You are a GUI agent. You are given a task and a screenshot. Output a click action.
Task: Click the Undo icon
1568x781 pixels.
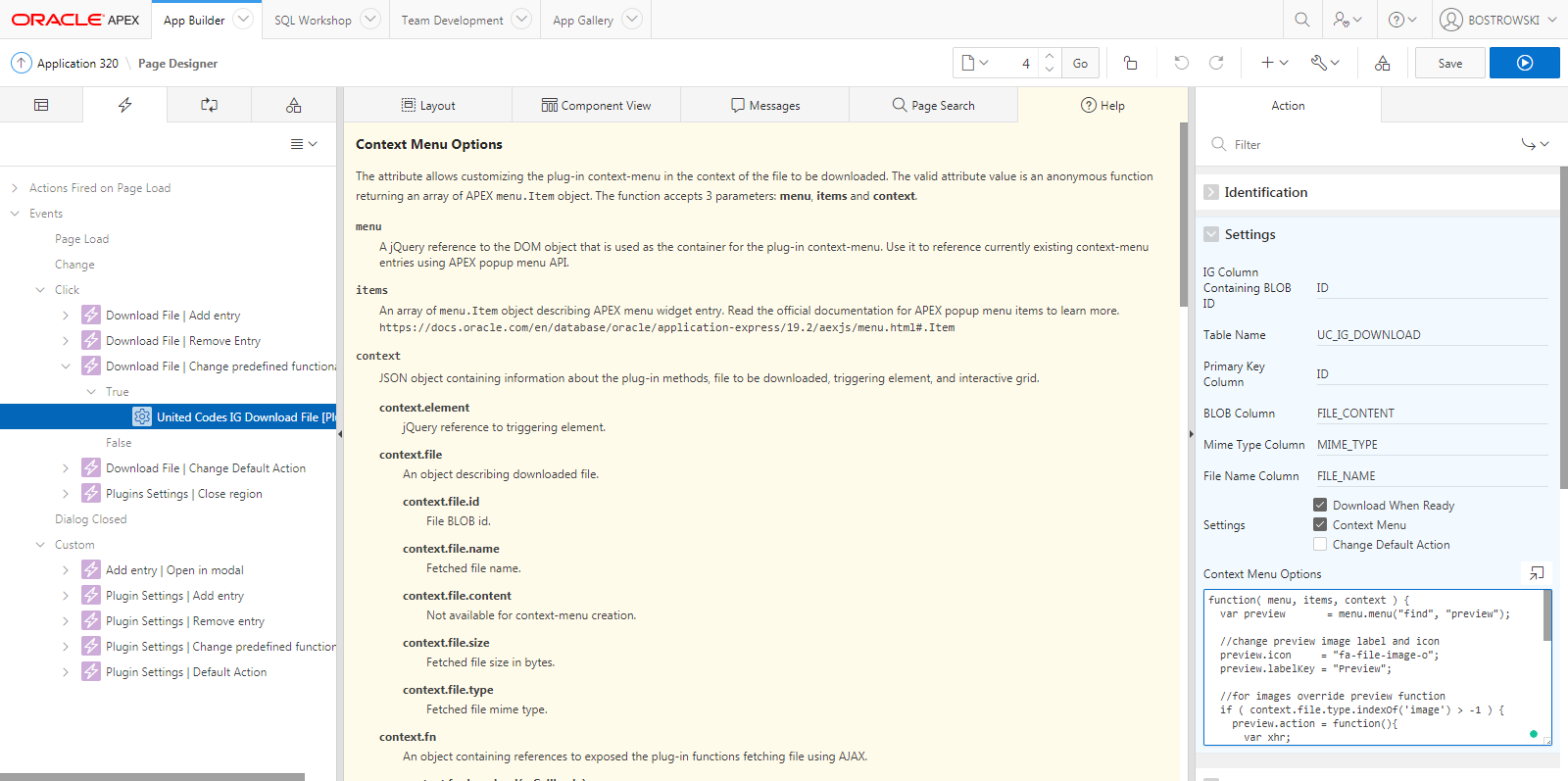click(x=1181, y=63)
